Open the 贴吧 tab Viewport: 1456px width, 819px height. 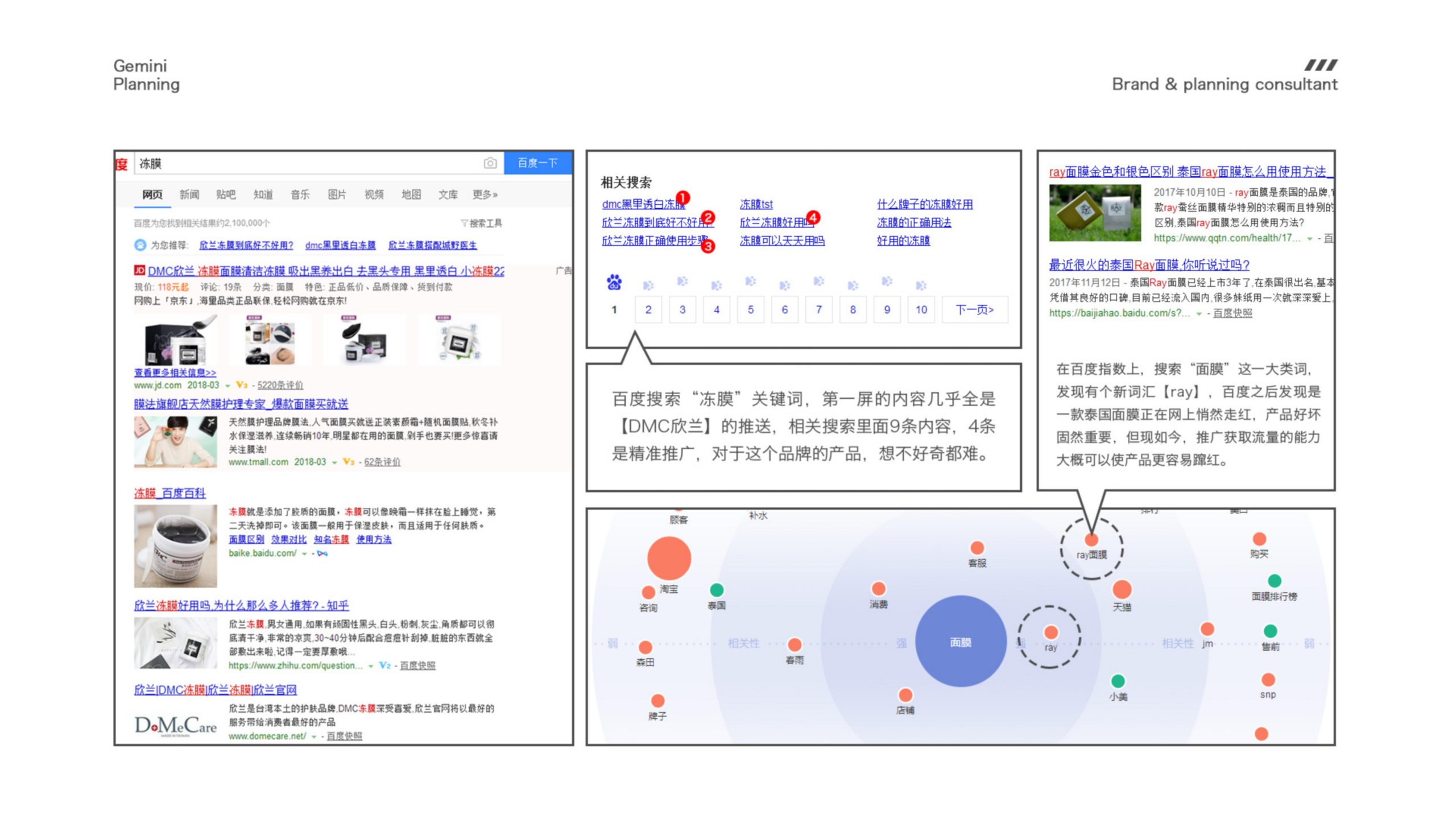pos(226,195)
